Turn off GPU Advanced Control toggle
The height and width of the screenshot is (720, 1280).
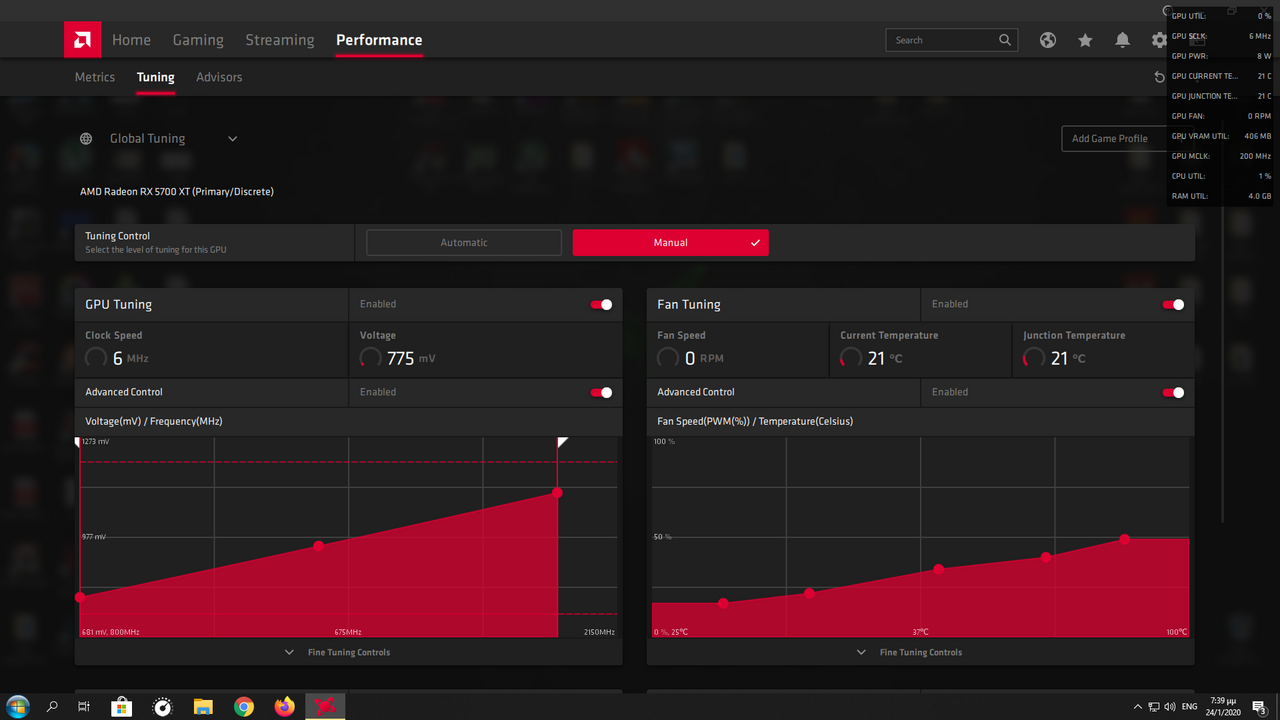(x=601, y=392)
